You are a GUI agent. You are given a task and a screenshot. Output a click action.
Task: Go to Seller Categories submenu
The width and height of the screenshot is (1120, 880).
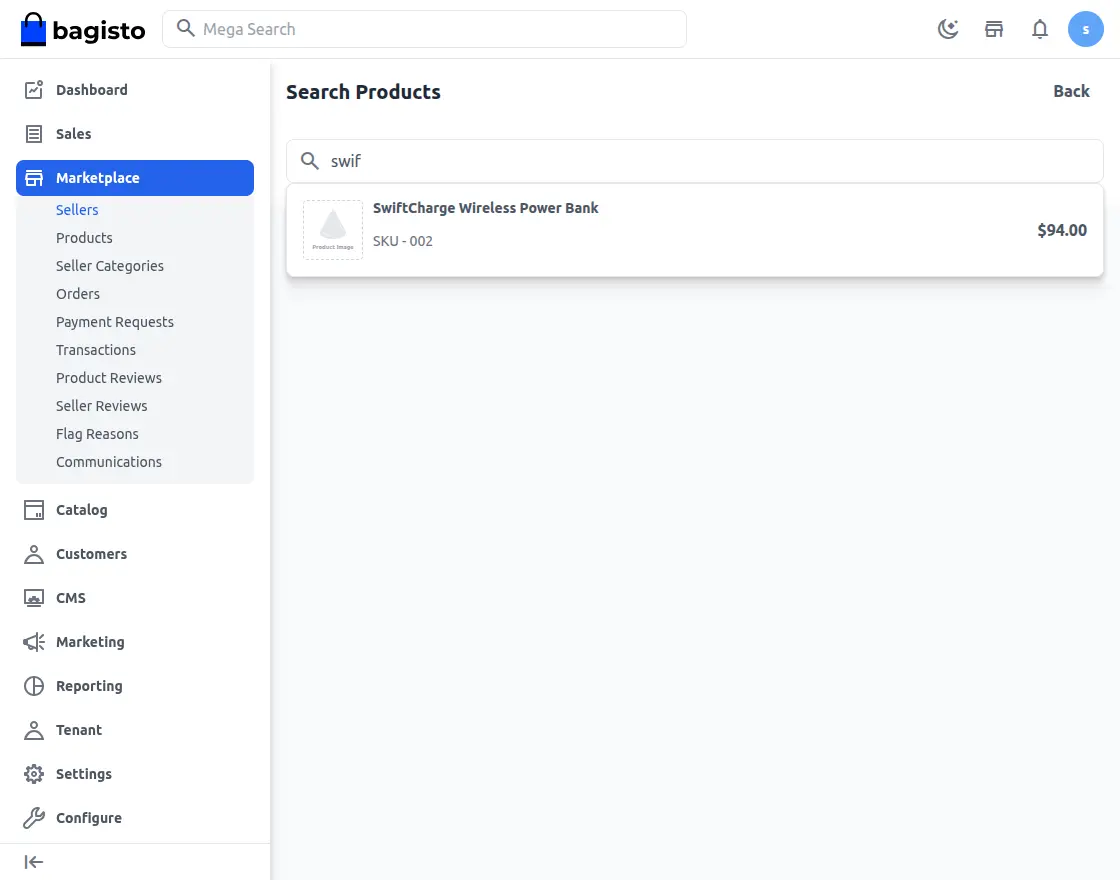point(110,266)
